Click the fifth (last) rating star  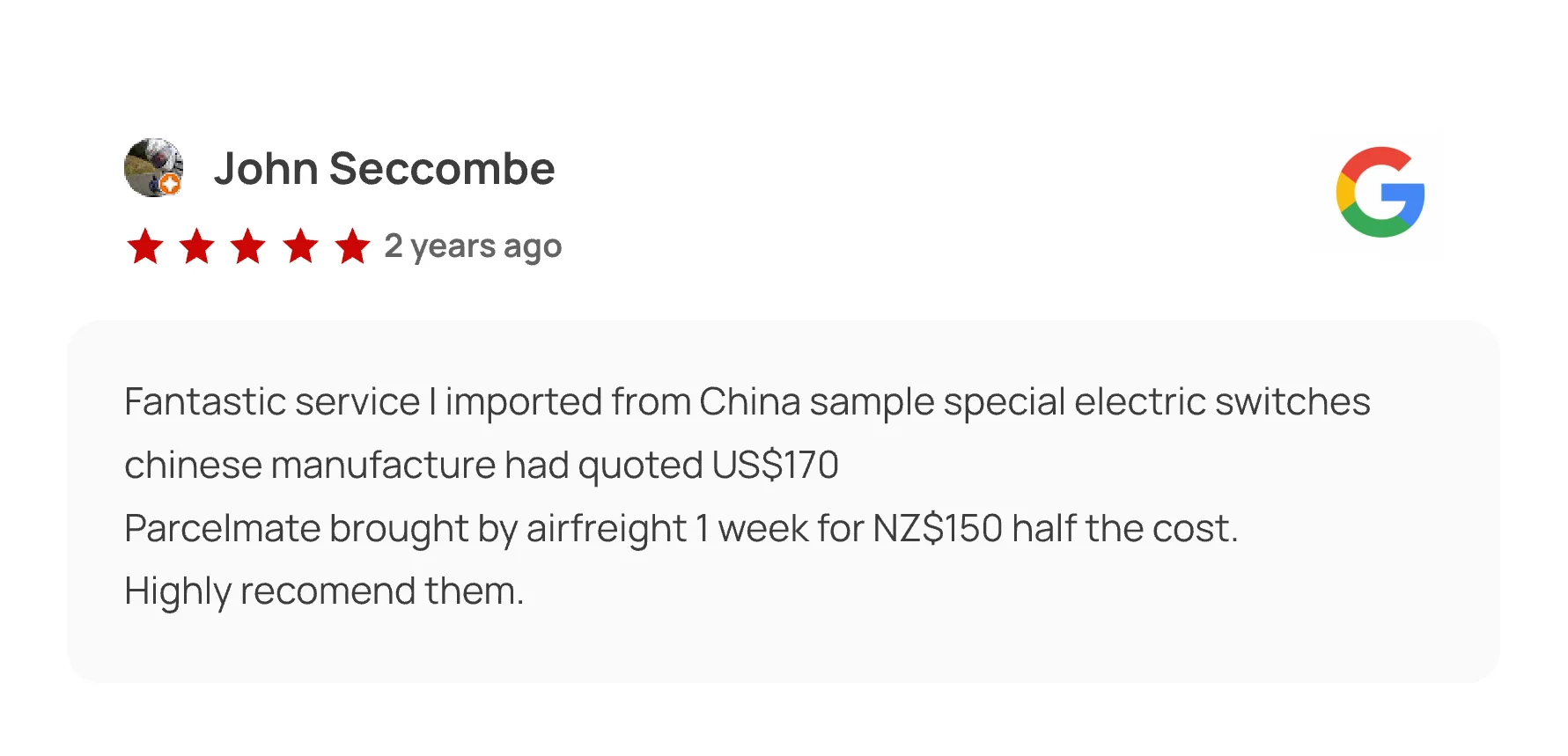pos(352,246)
